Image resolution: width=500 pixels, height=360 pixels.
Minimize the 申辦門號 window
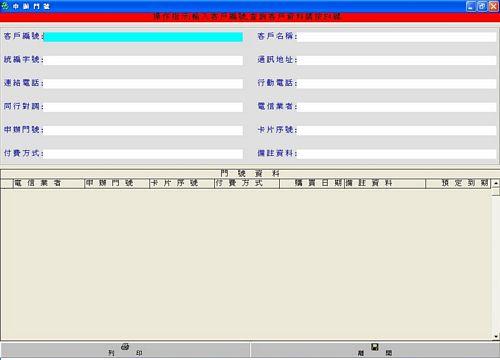coord(471,6)
